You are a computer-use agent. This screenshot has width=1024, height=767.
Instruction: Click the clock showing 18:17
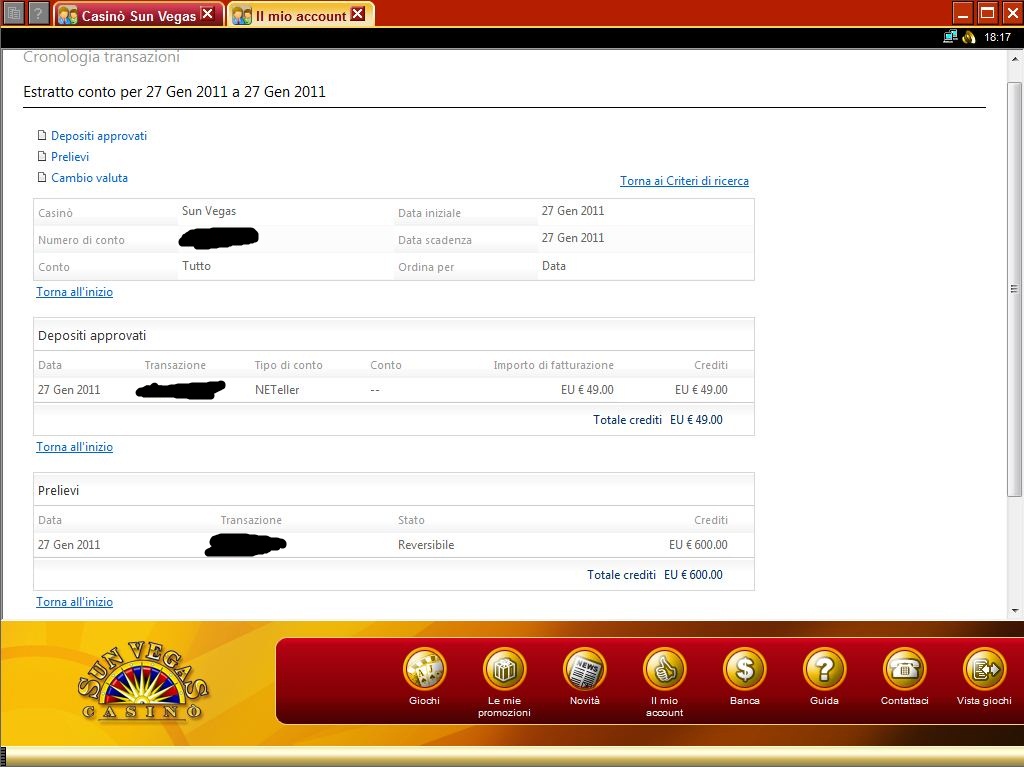point(997,37)
